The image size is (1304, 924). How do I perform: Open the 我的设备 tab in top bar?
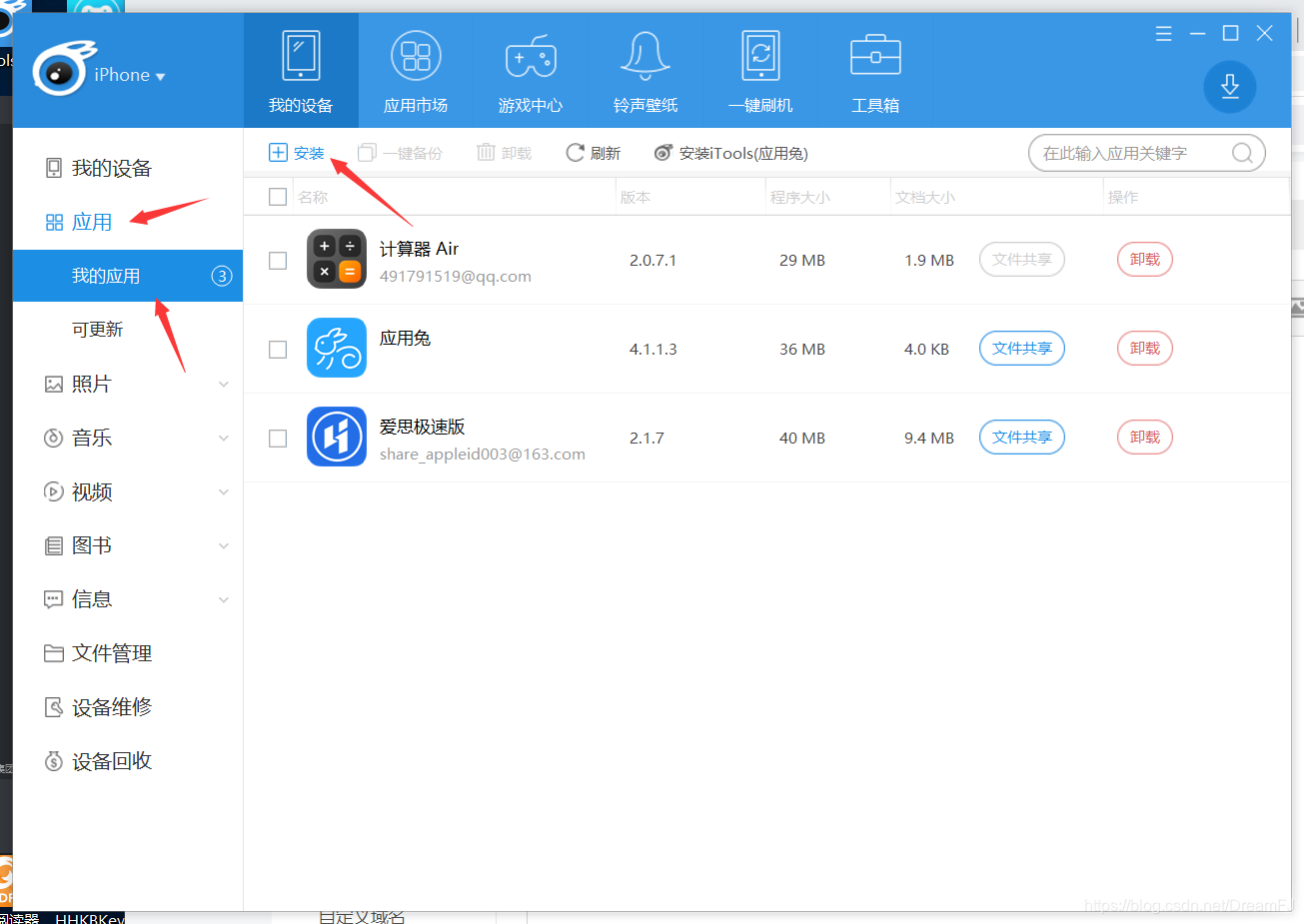pos(301,71)
